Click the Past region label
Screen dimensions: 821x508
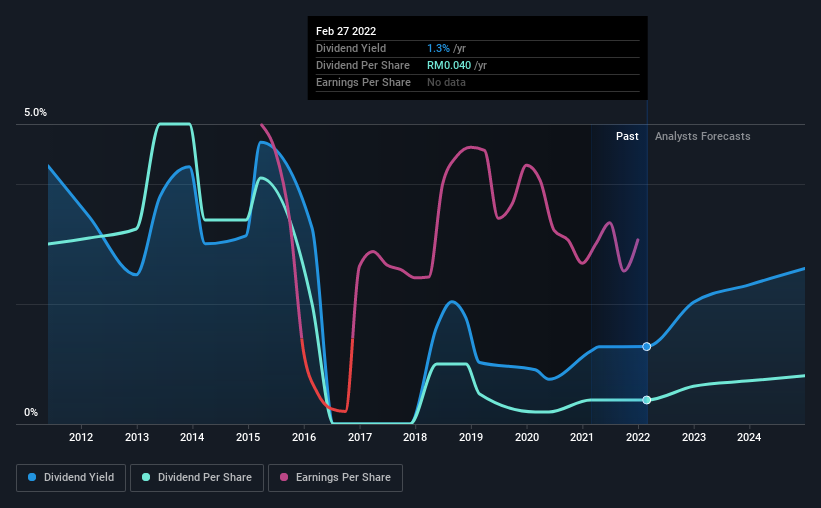tap(627, 136)
